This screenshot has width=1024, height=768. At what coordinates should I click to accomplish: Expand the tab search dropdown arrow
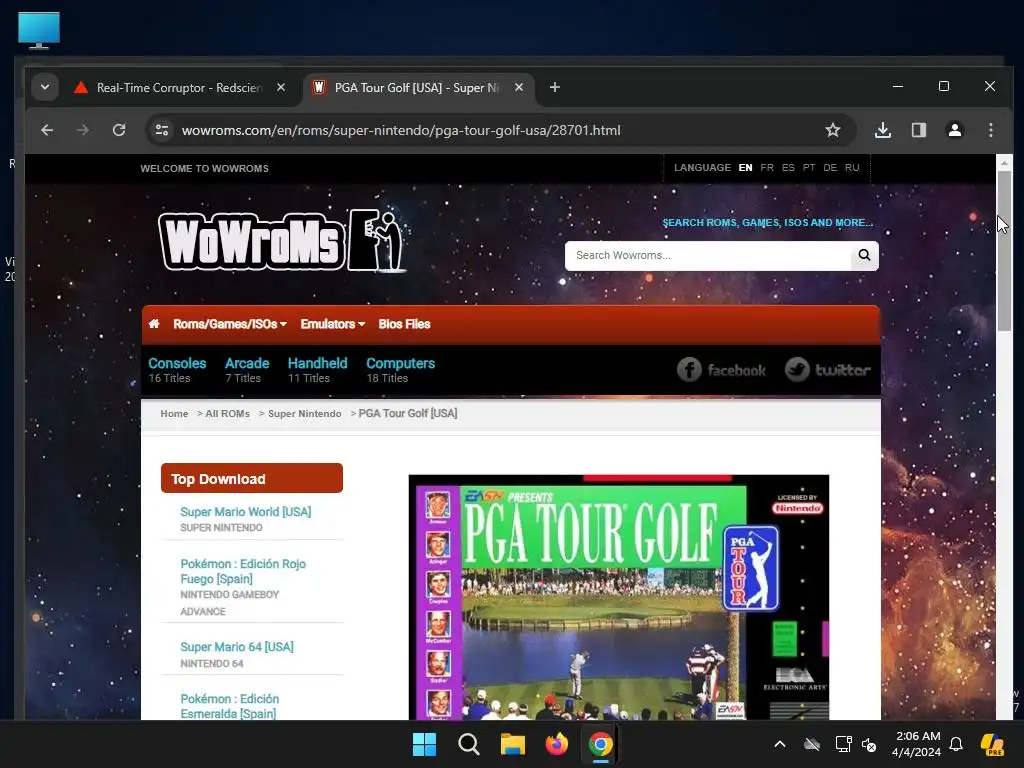pyautogui.click(x=44, y=87)
